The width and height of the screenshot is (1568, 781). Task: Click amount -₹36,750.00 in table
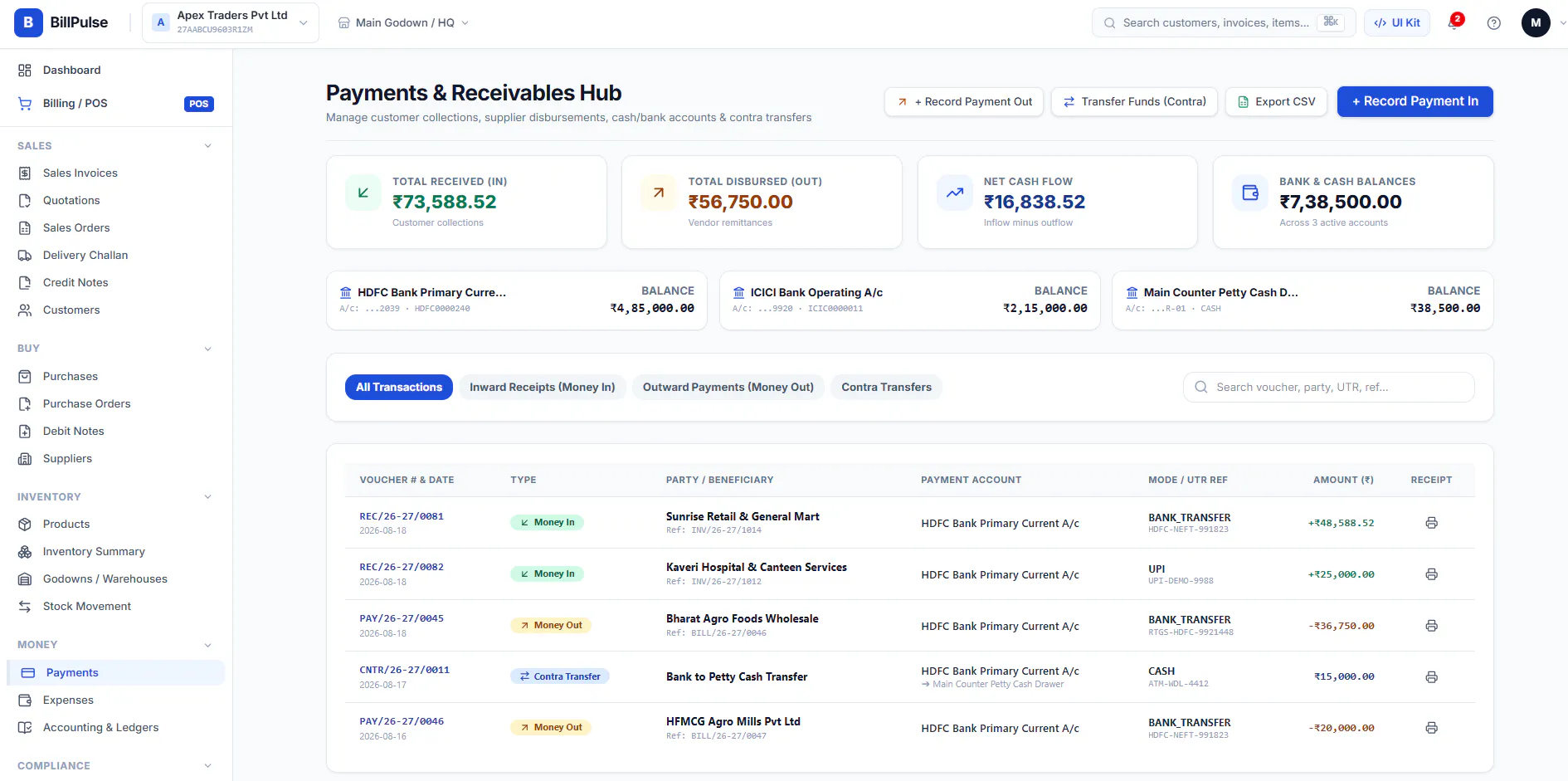point(1342,627)
